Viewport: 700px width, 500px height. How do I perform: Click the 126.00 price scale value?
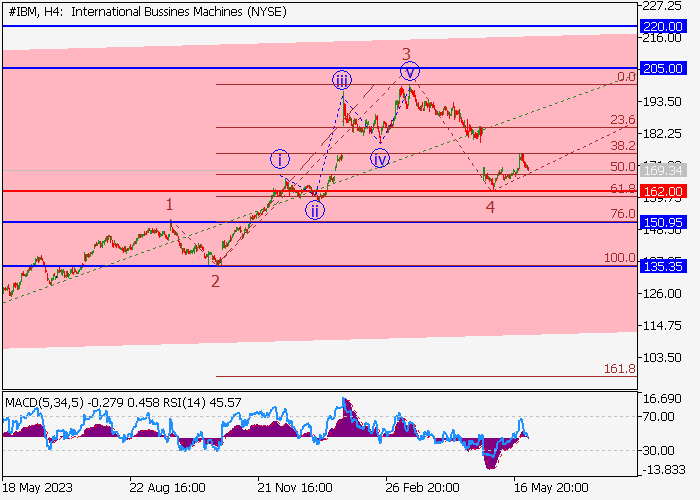point(662,294)
